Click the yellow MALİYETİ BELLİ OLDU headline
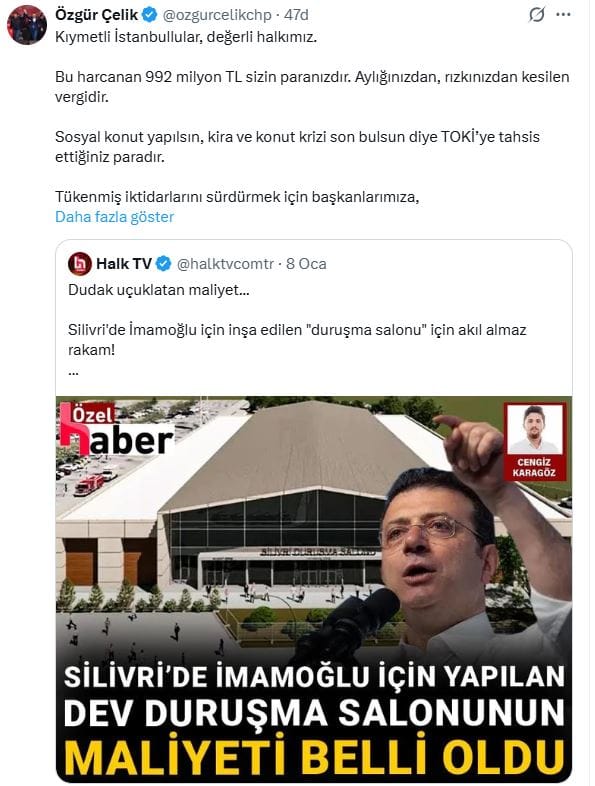The width and height of the screenshot is (595, 786). coord(314,754)
